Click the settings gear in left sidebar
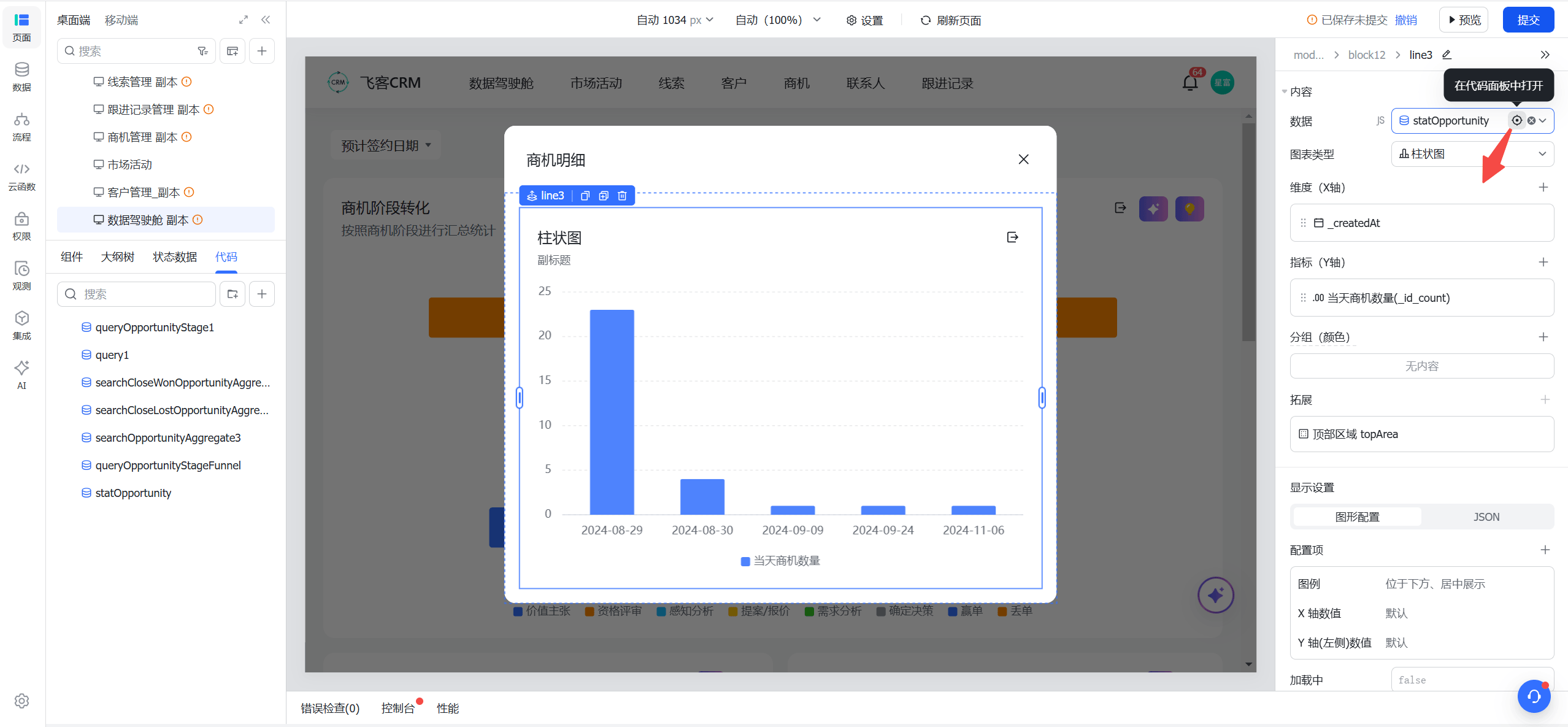1568x727 pixels. [21, 701]
